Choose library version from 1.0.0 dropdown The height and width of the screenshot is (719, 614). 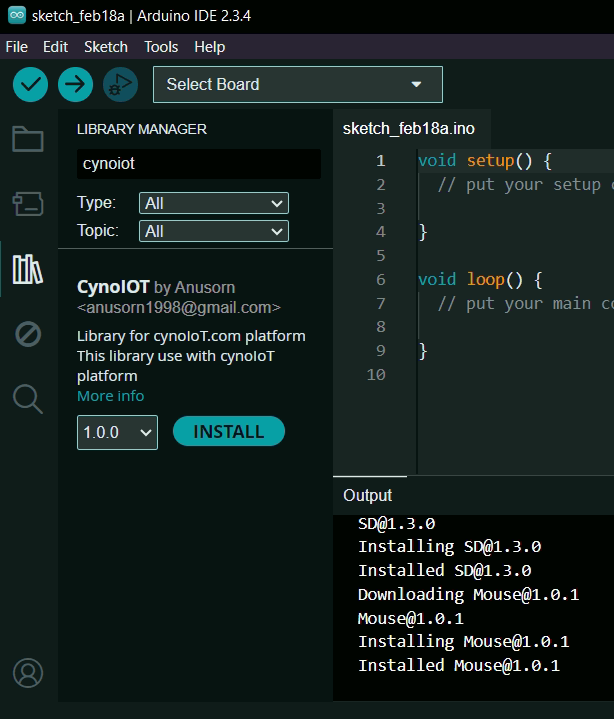tap(117, 432)
